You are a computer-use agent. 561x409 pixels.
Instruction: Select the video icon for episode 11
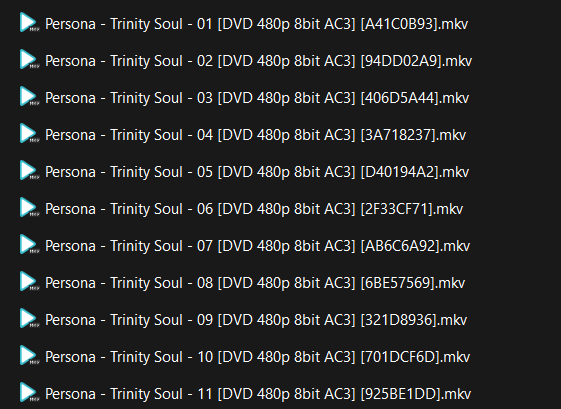pyautogui.click(x=29, y=393)
